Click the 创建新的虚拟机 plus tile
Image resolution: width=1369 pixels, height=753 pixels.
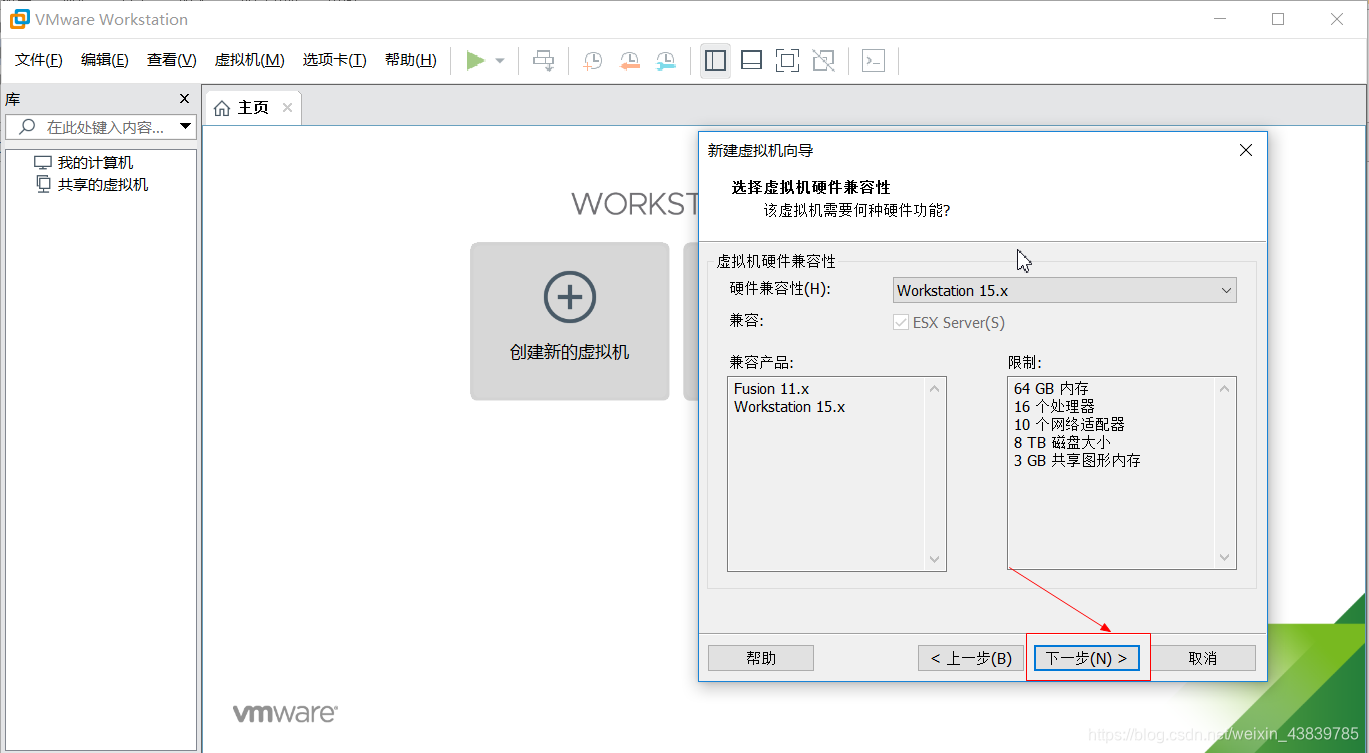click(570, 321)
